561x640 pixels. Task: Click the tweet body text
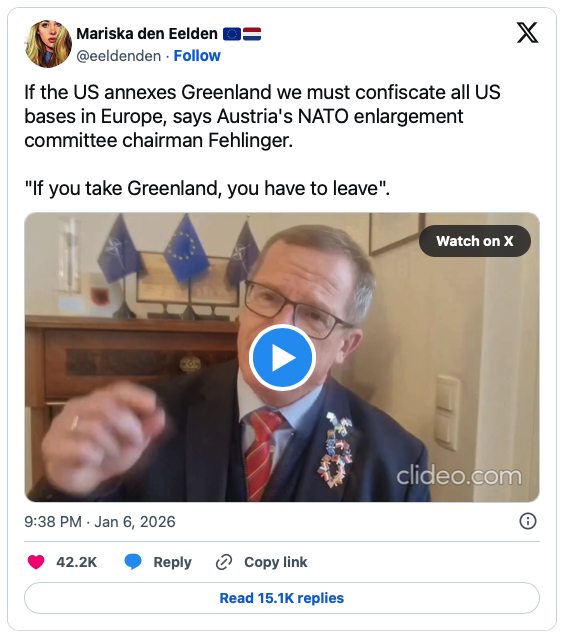[x=262, y=140]
